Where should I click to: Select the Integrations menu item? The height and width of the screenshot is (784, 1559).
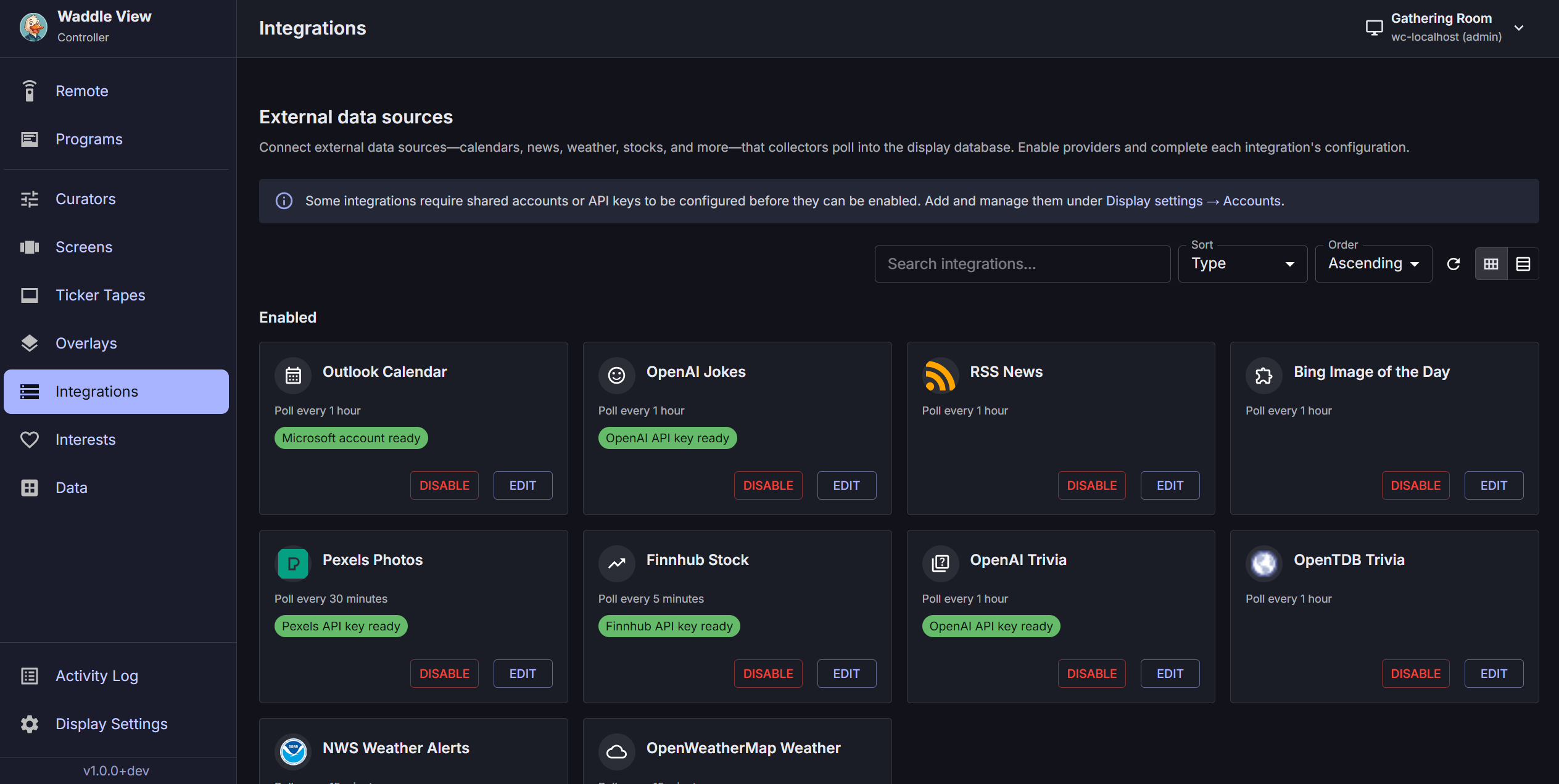click(116, 391)
